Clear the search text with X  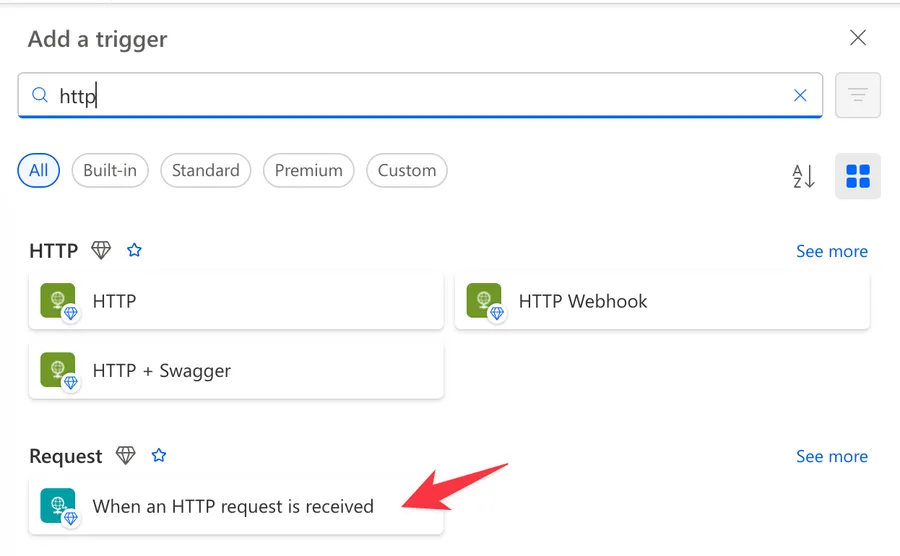click(800, 96)
